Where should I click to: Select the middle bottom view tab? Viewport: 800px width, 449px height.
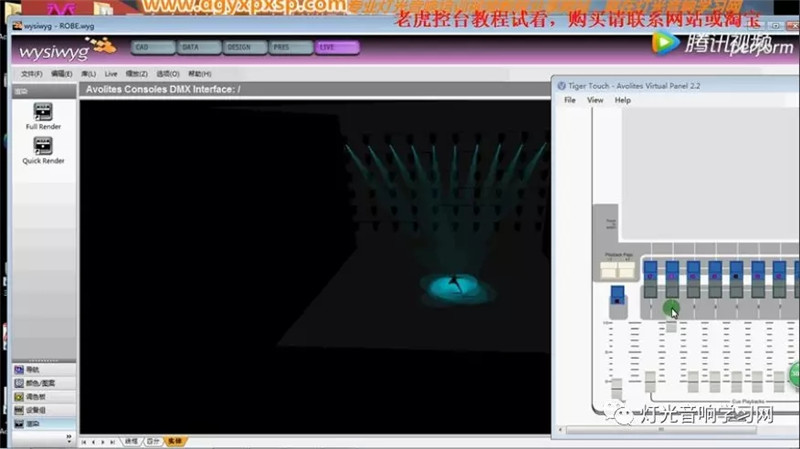tap(153, 441)
